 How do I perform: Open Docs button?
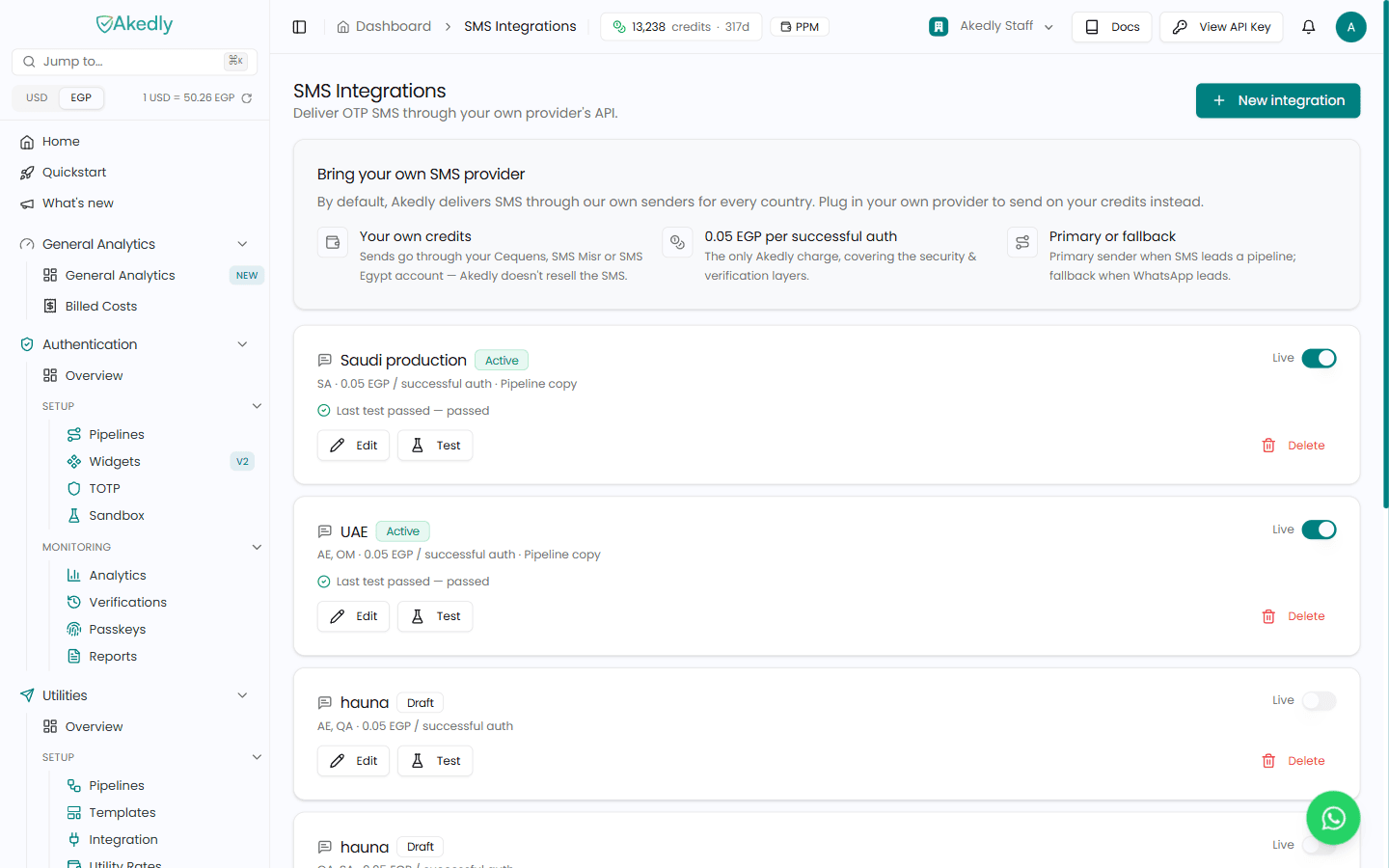pyautogui.click(x=1111, y=27)
